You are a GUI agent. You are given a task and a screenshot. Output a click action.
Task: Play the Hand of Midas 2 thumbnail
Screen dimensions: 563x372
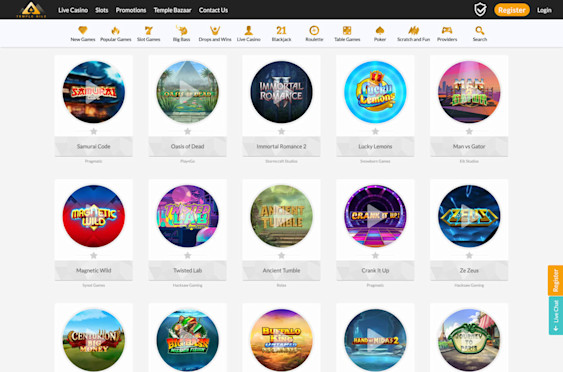(x=375, y=340)
